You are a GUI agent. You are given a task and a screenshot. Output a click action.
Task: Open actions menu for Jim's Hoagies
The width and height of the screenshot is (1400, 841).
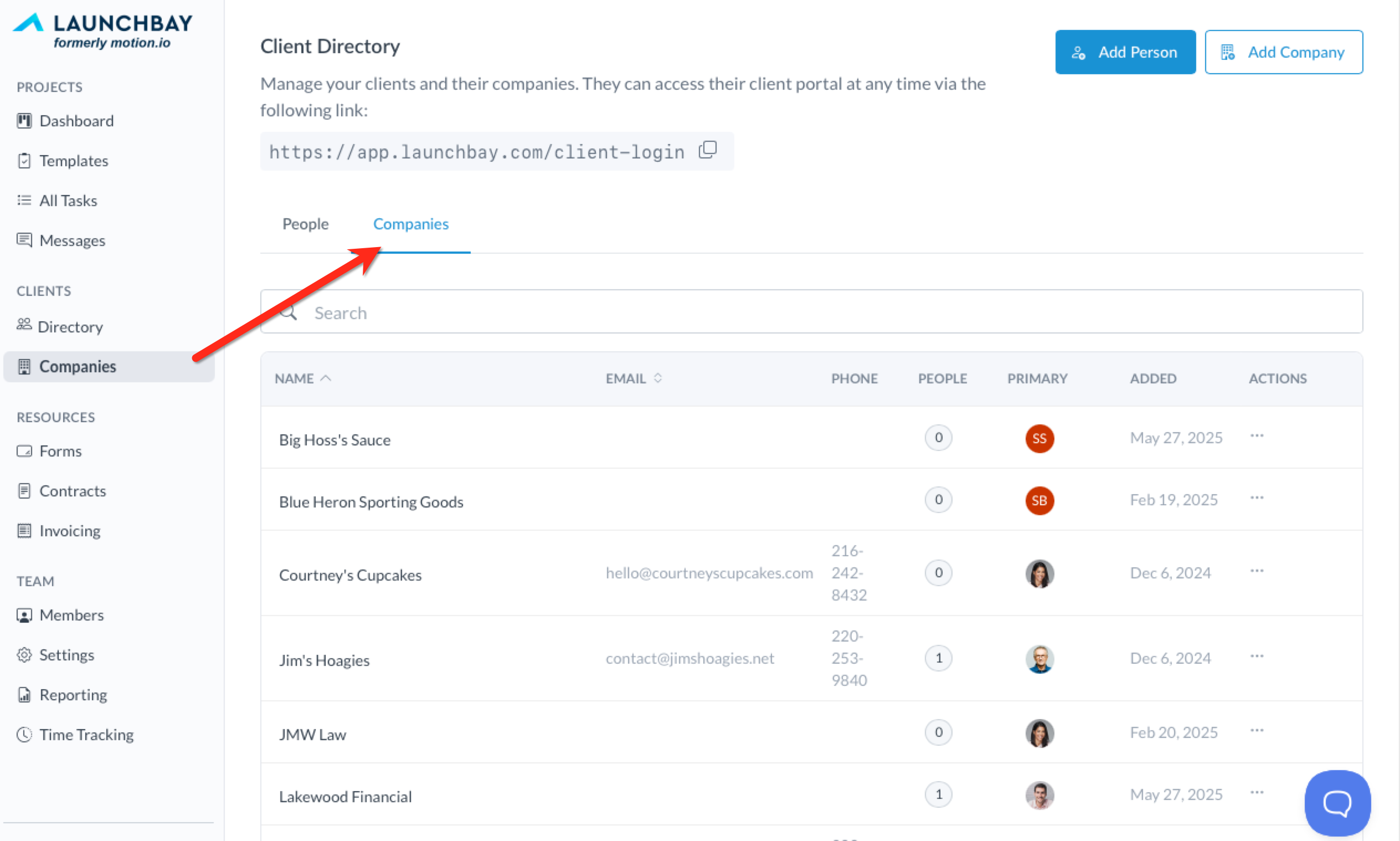pos(1257,657)
